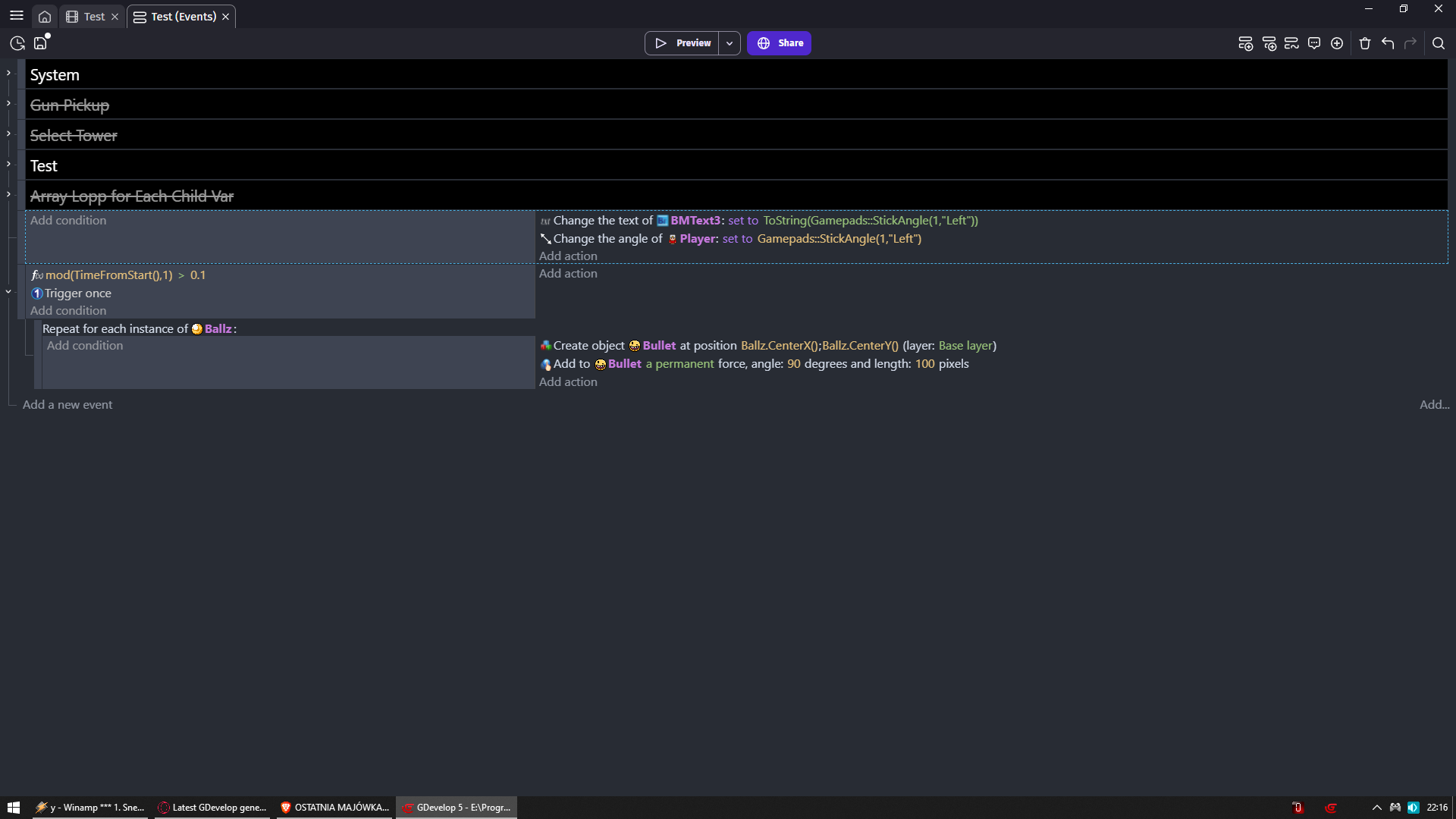Screen dimensions: 1456x819
Task: Open the hamburger main menu
Action: click(16, 15)
